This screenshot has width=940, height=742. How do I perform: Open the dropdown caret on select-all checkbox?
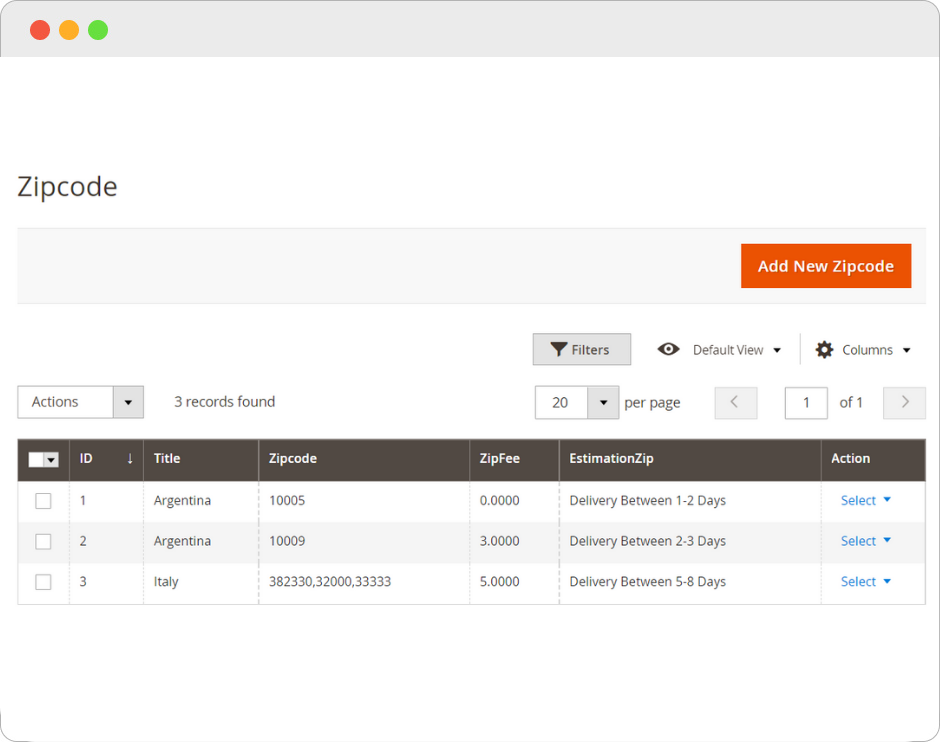click(50, 459)
